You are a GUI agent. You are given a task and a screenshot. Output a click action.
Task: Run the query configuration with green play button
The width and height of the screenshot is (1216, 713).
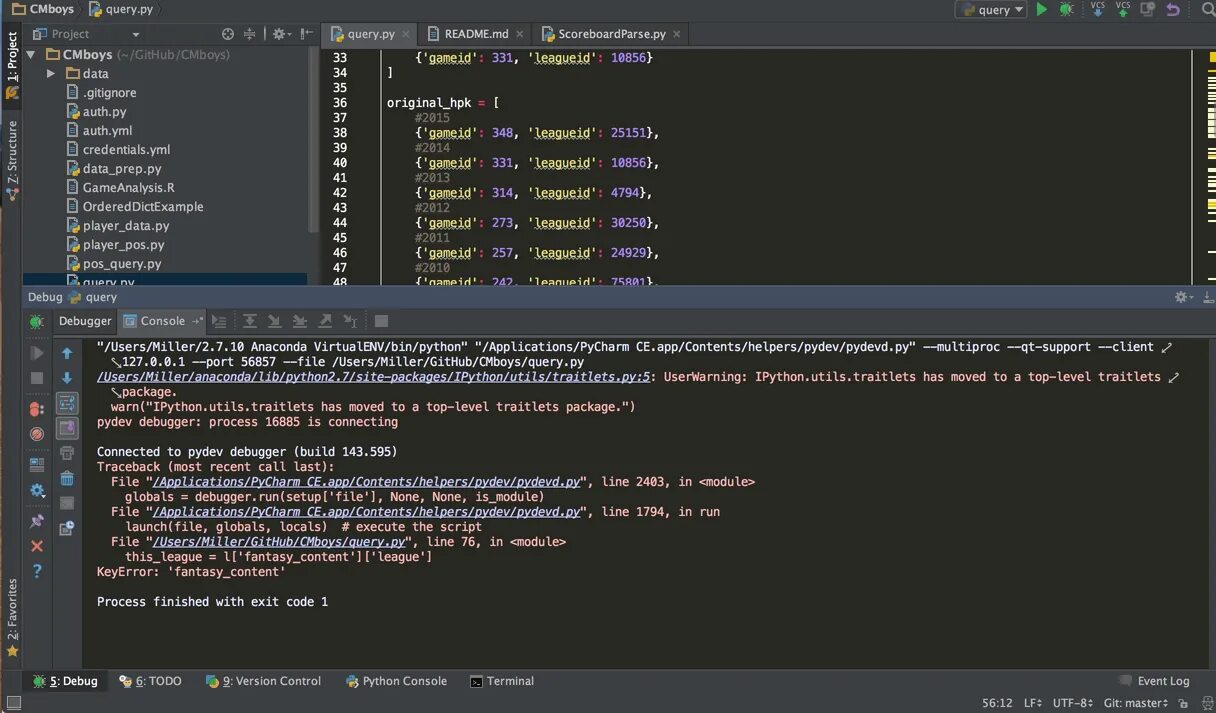click(x=1041, y=9)
